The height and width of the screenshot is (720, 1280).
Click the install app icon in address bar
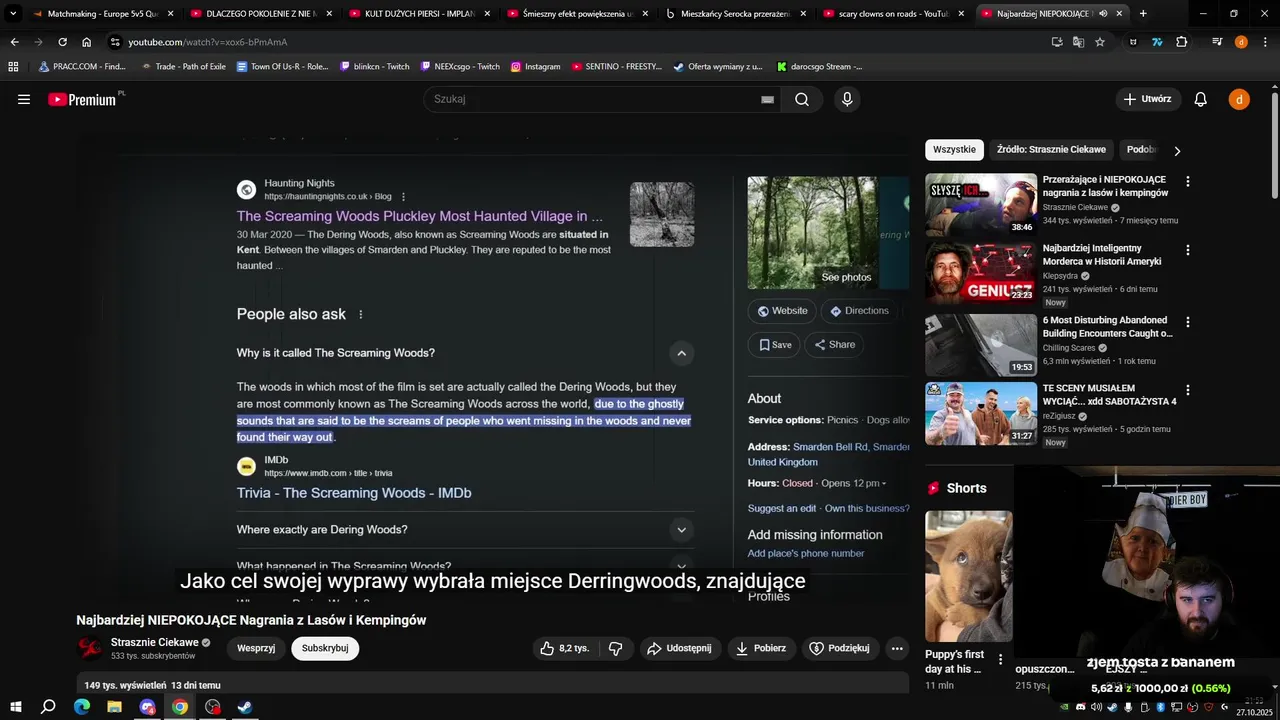pos(1057,42)
